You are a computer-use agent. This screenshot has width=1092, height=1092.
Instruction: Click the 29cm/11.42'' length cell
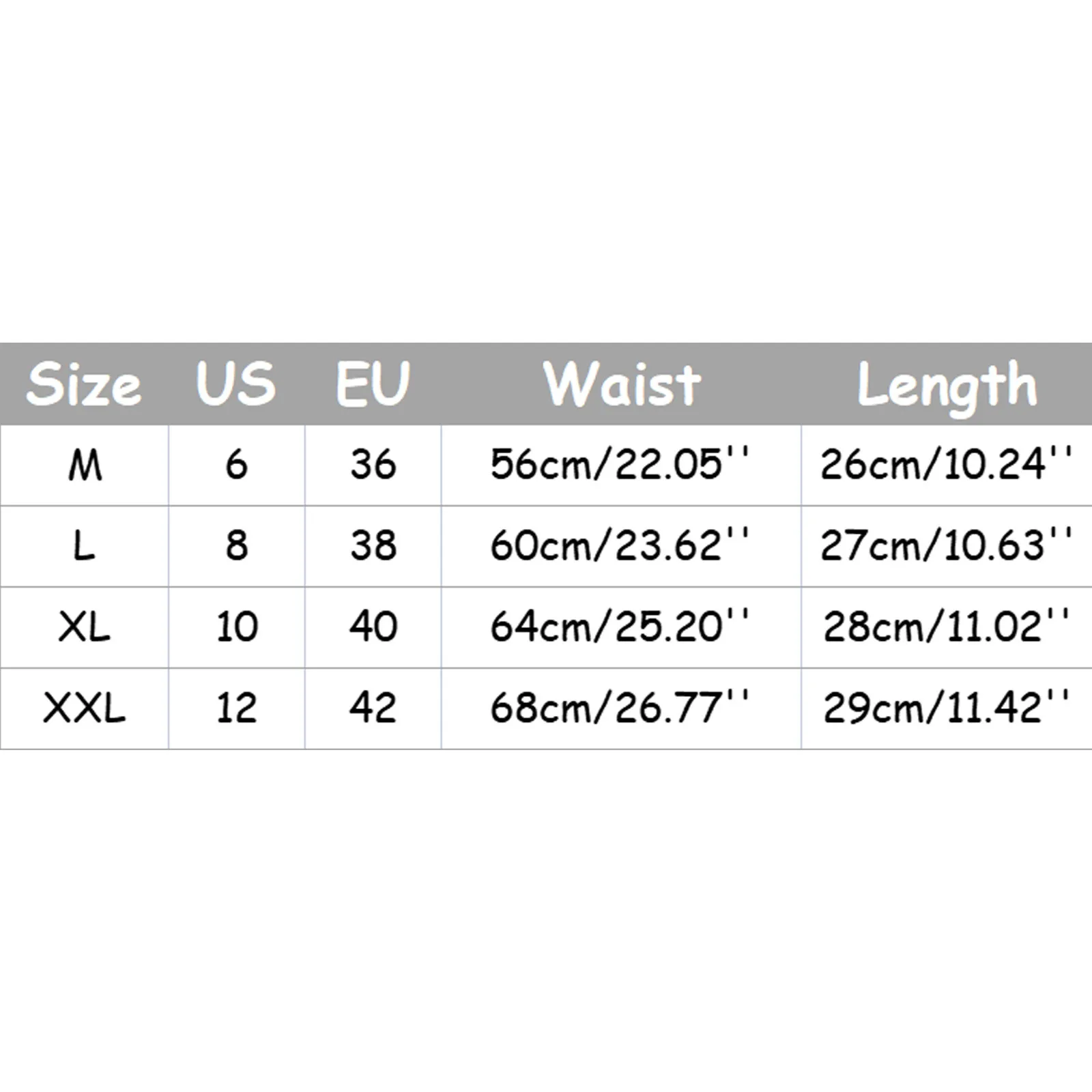pos(947,708)
